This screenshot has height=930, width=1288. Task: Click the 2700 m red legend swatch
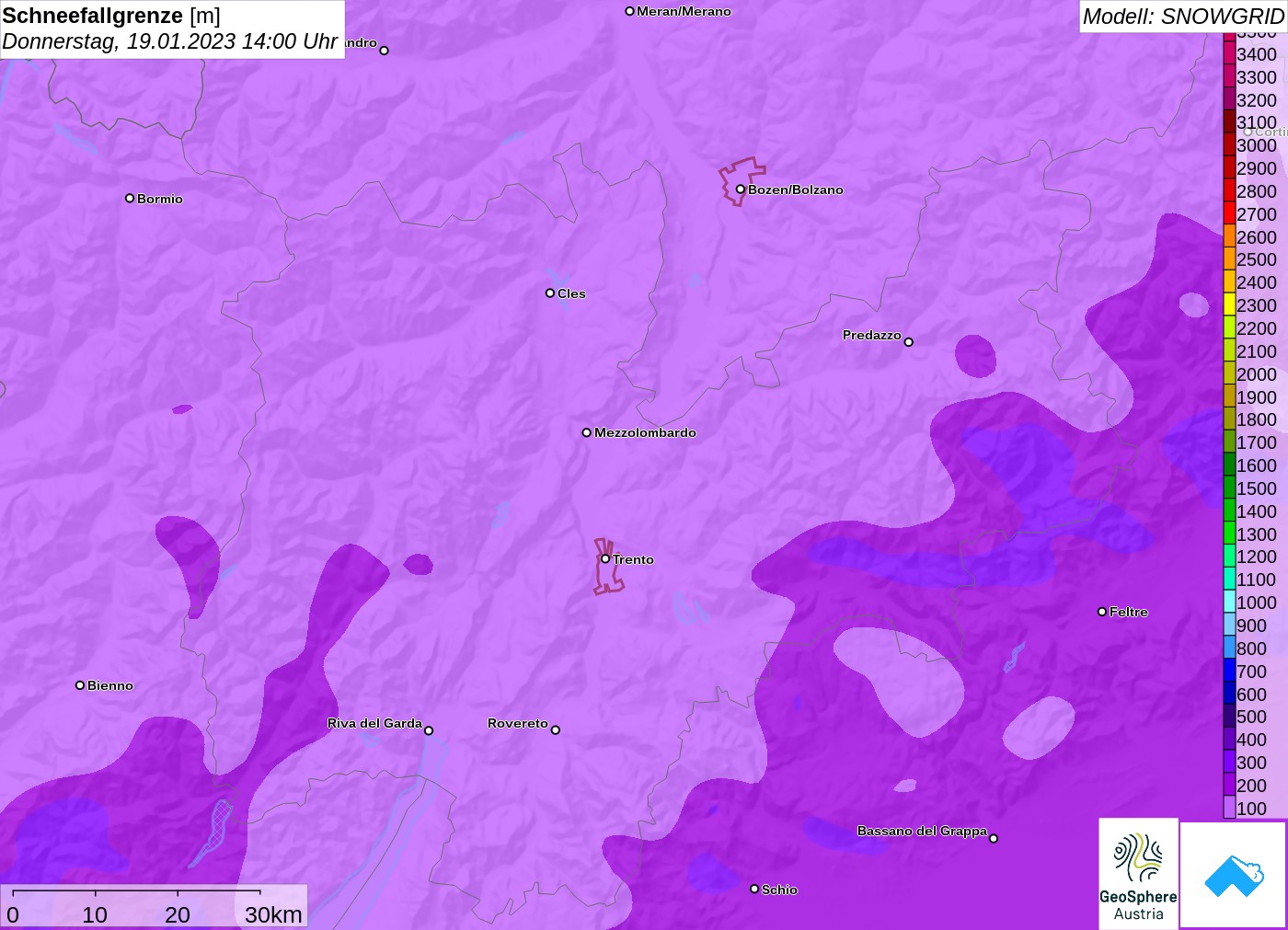1229,213
